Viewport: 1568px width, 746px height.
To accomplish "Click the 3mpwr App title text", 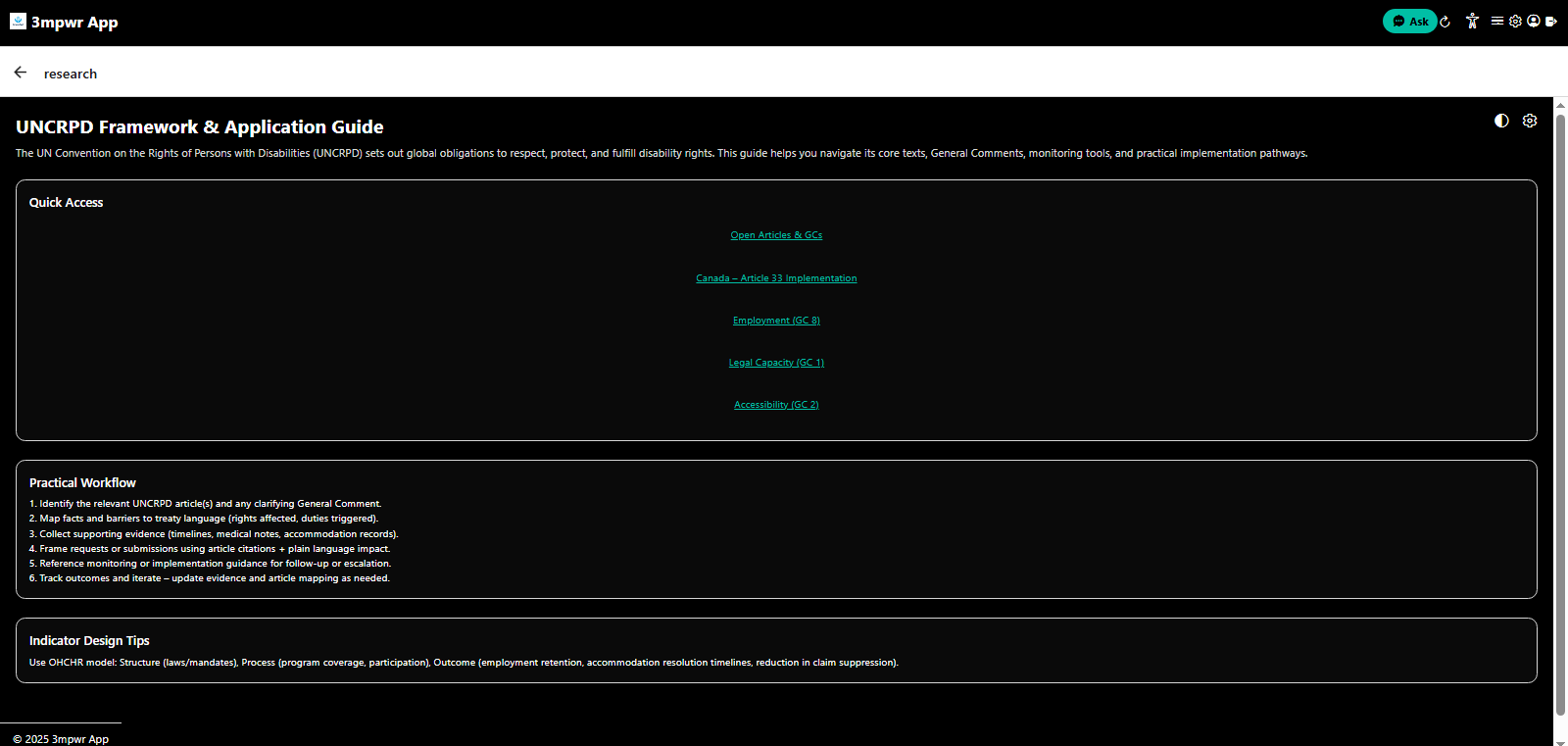I will pyautogui.click(x=74, y=23).
